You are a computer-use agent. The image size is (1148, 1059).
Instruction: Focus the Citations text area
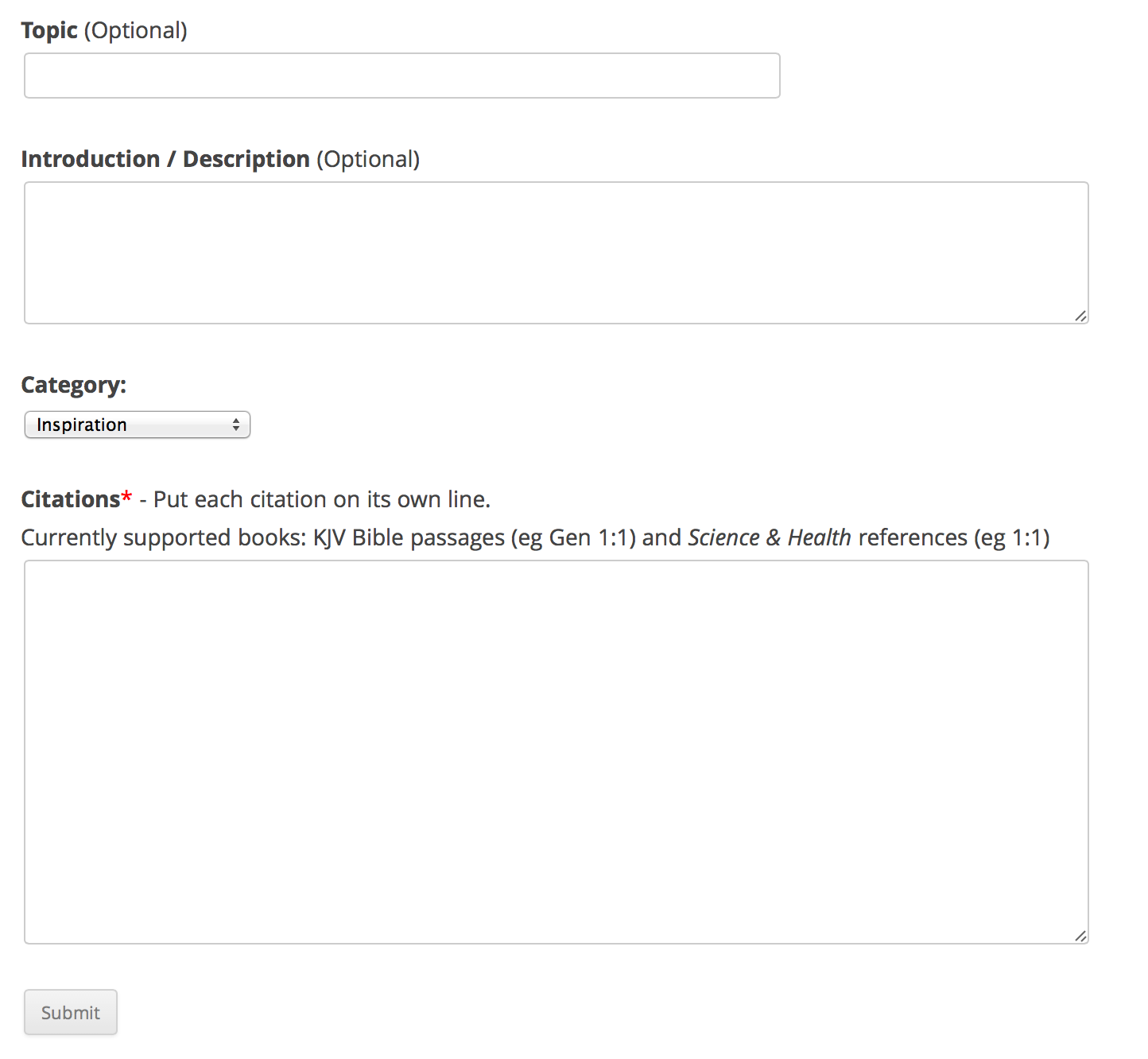[x=556, y=752]
